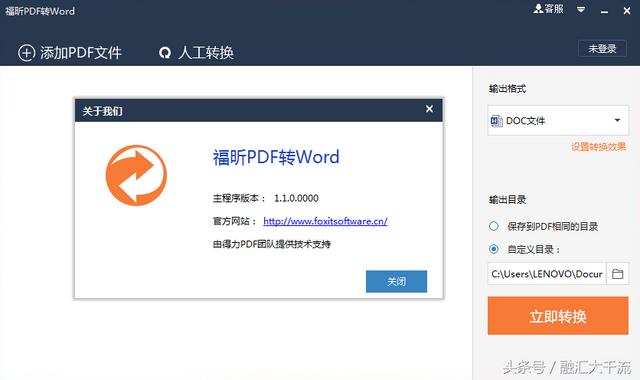Image resolution: width=640 pixels, height=380 pixels.
Task: Browse output folder with folder icon
Action: [618, 274]
